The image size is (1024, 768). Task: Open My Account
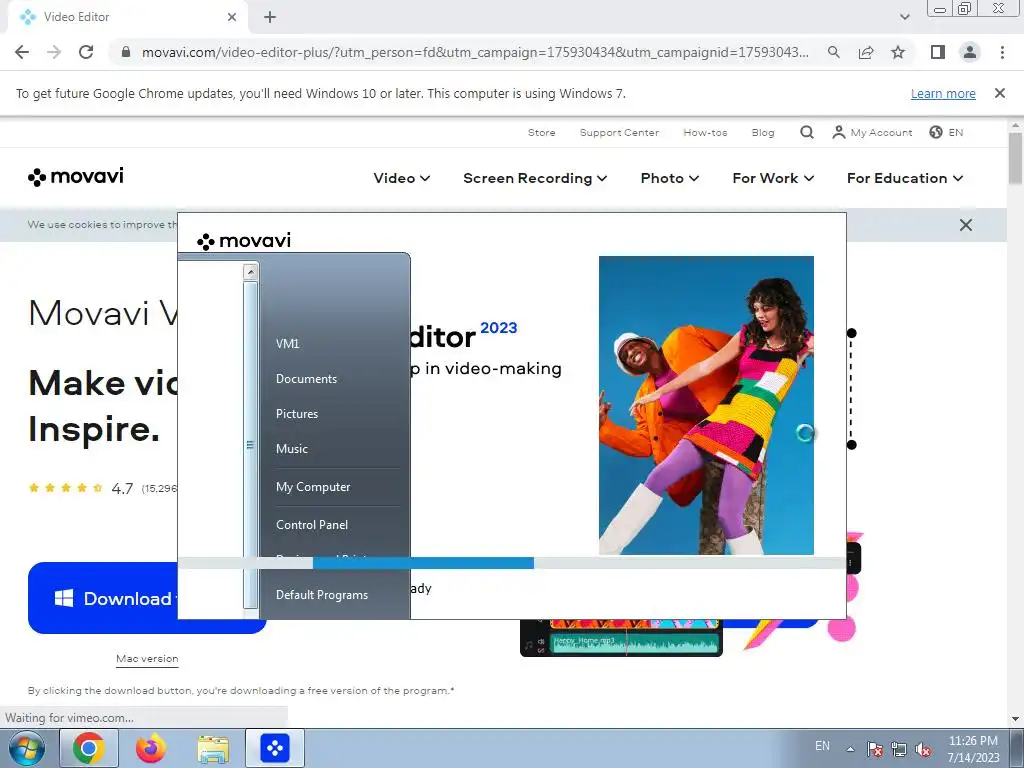click(x=872, y=133)
